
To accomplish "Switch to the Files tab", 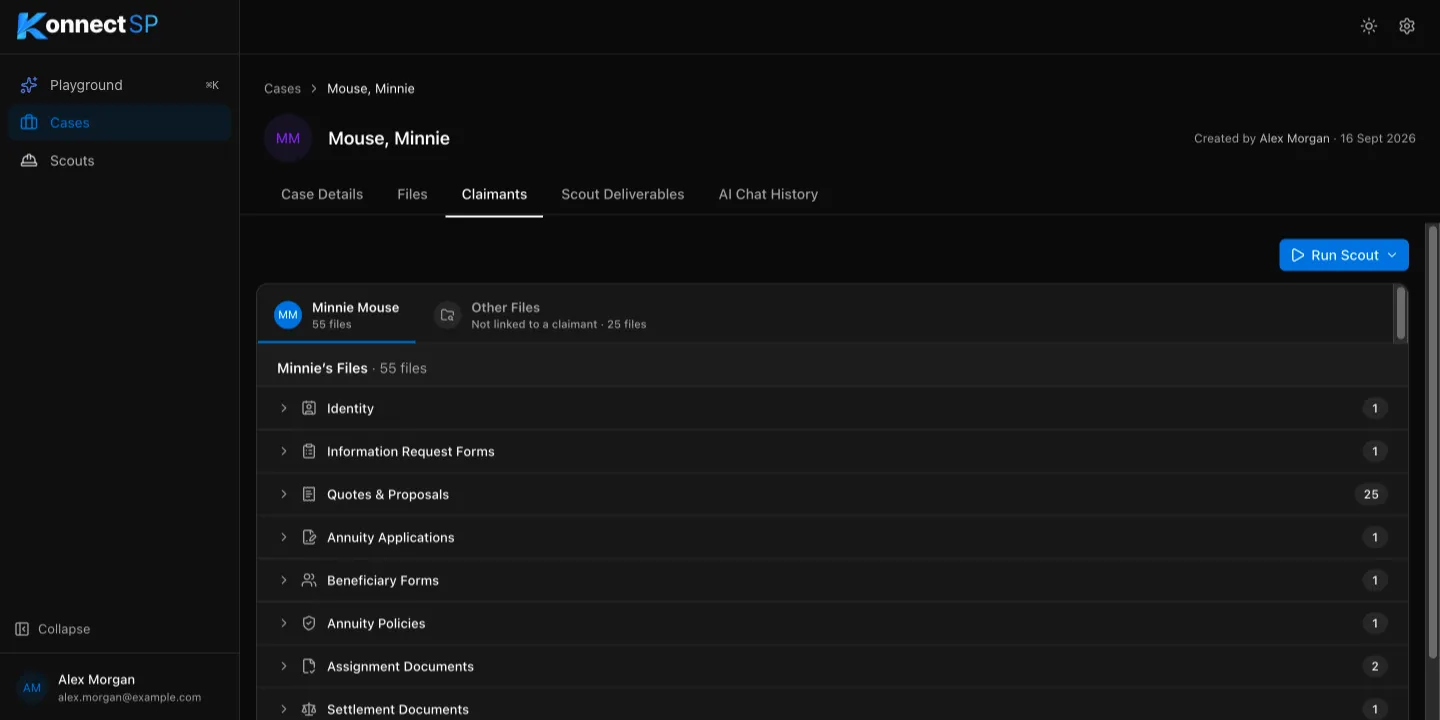I will point(412,194).
